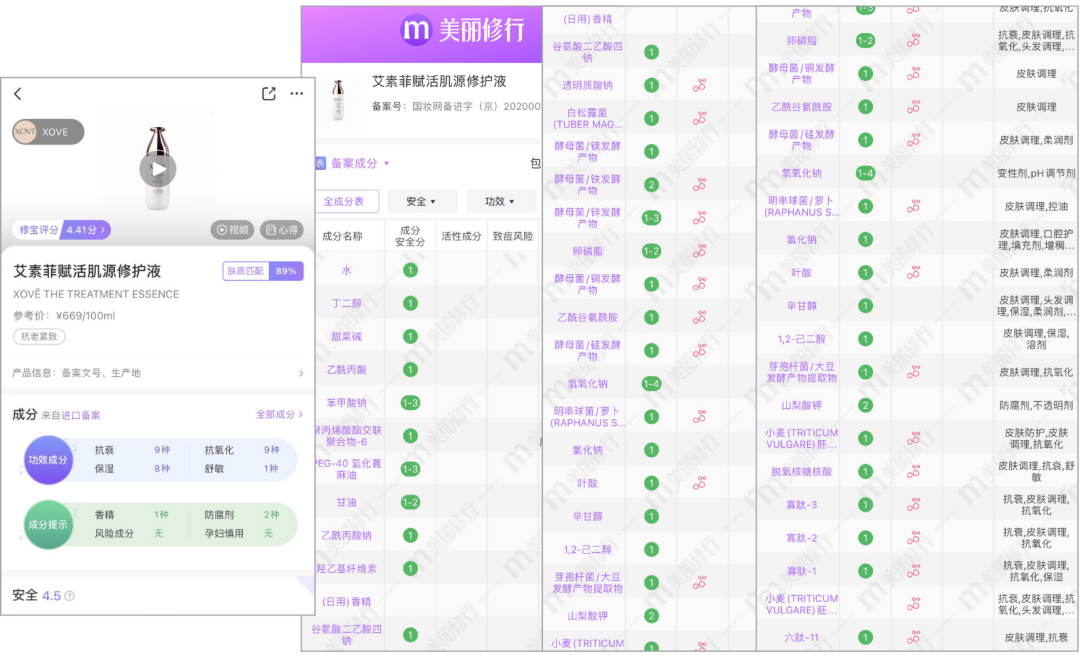
Task: Tap the 成分提示 circle
Action: click(48, 524)
